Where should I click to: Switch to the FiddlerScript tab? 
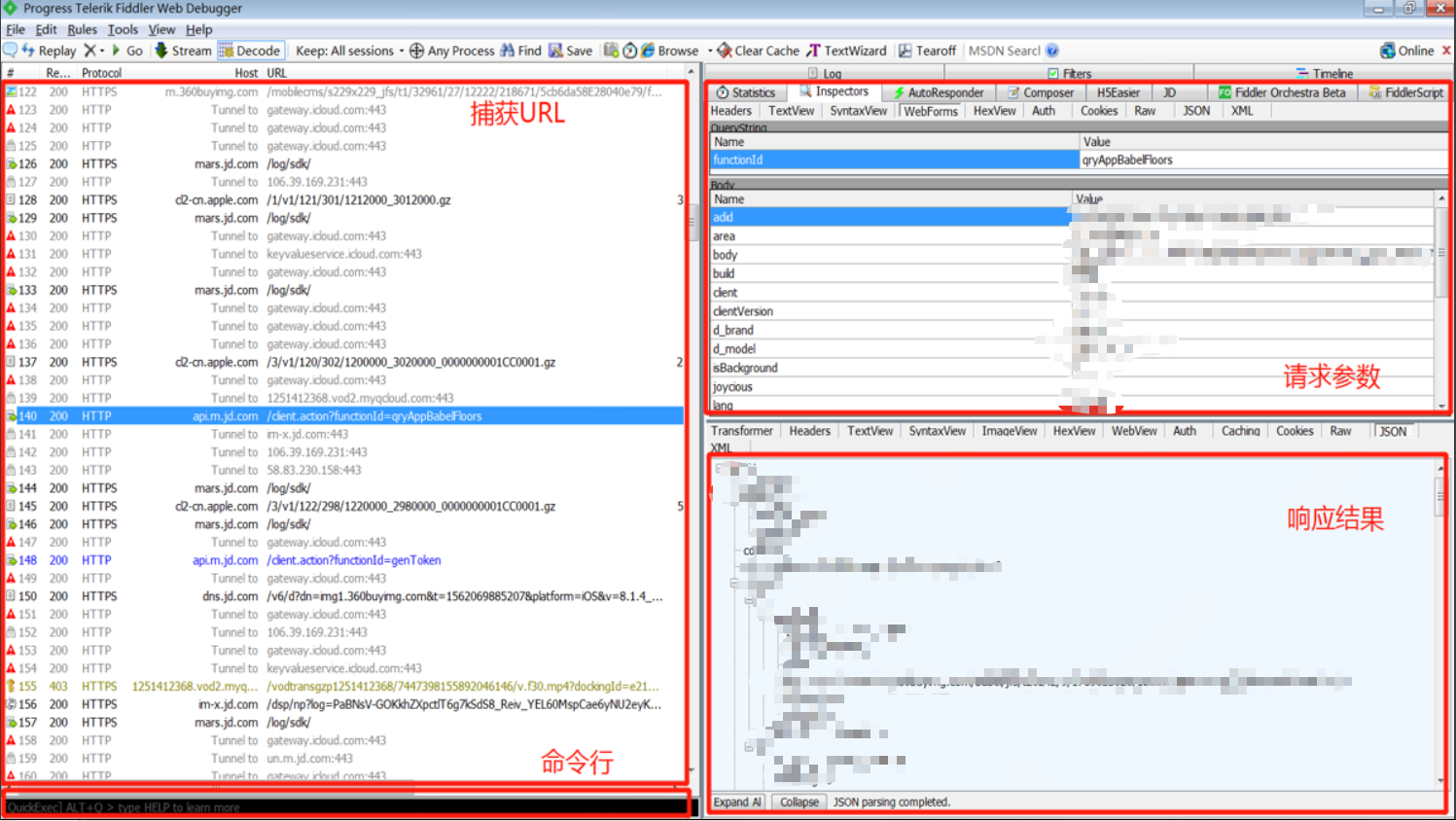1405,92
